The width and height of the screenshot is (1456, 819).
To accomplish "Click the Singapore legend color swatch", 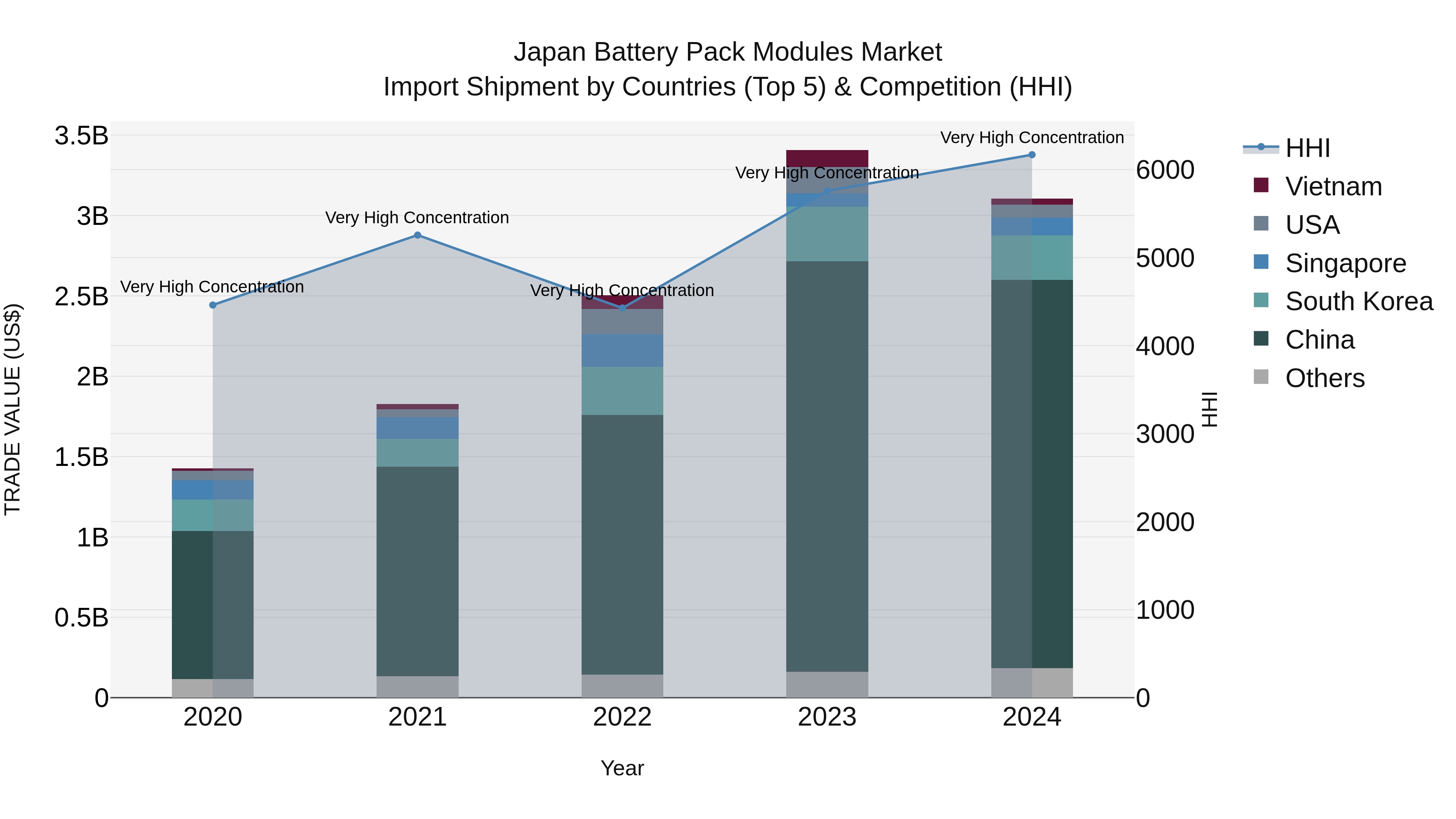I will 1260,262.
